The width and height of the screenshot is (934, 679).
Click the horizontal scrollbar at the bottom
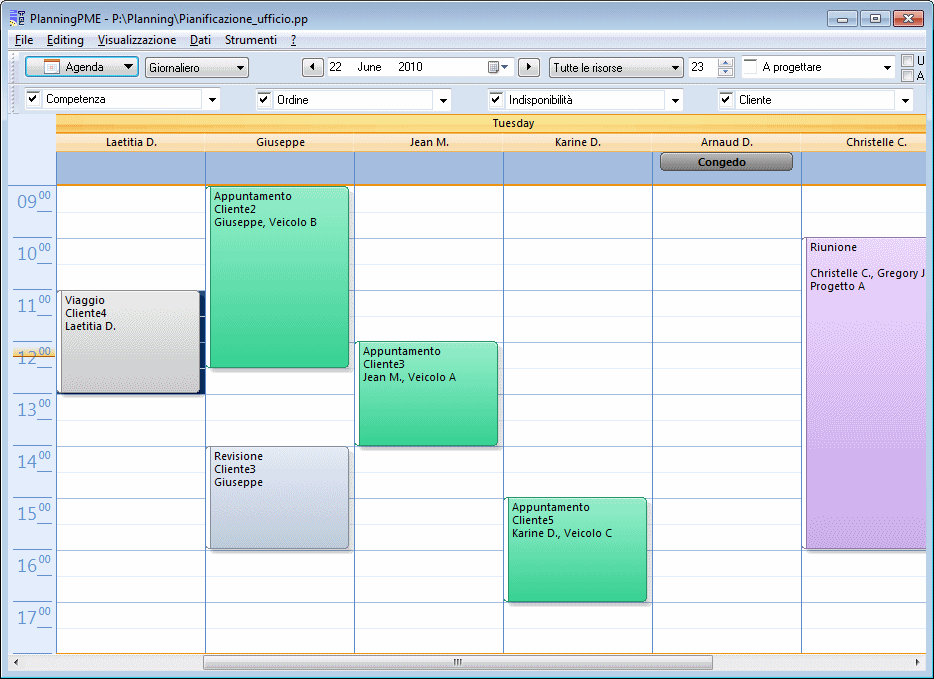pos(456,662)
